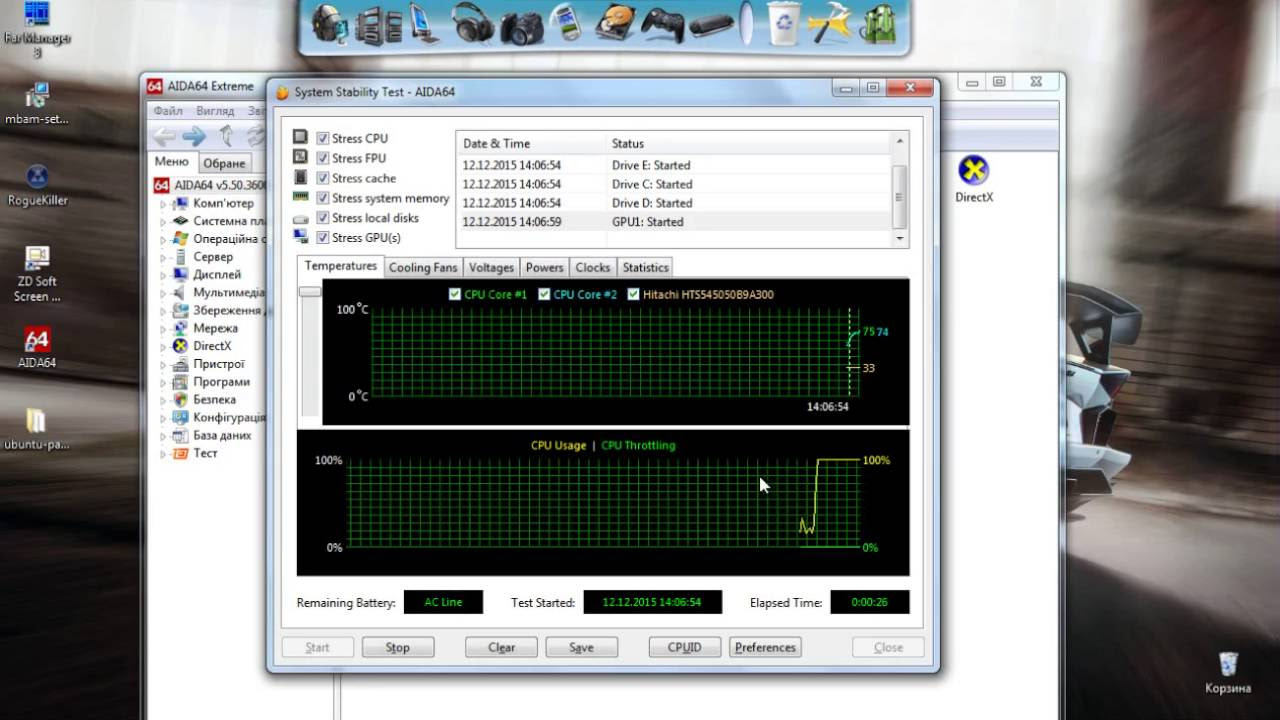
Task: Click the backpack icon in the top dock
Action: 330,25
